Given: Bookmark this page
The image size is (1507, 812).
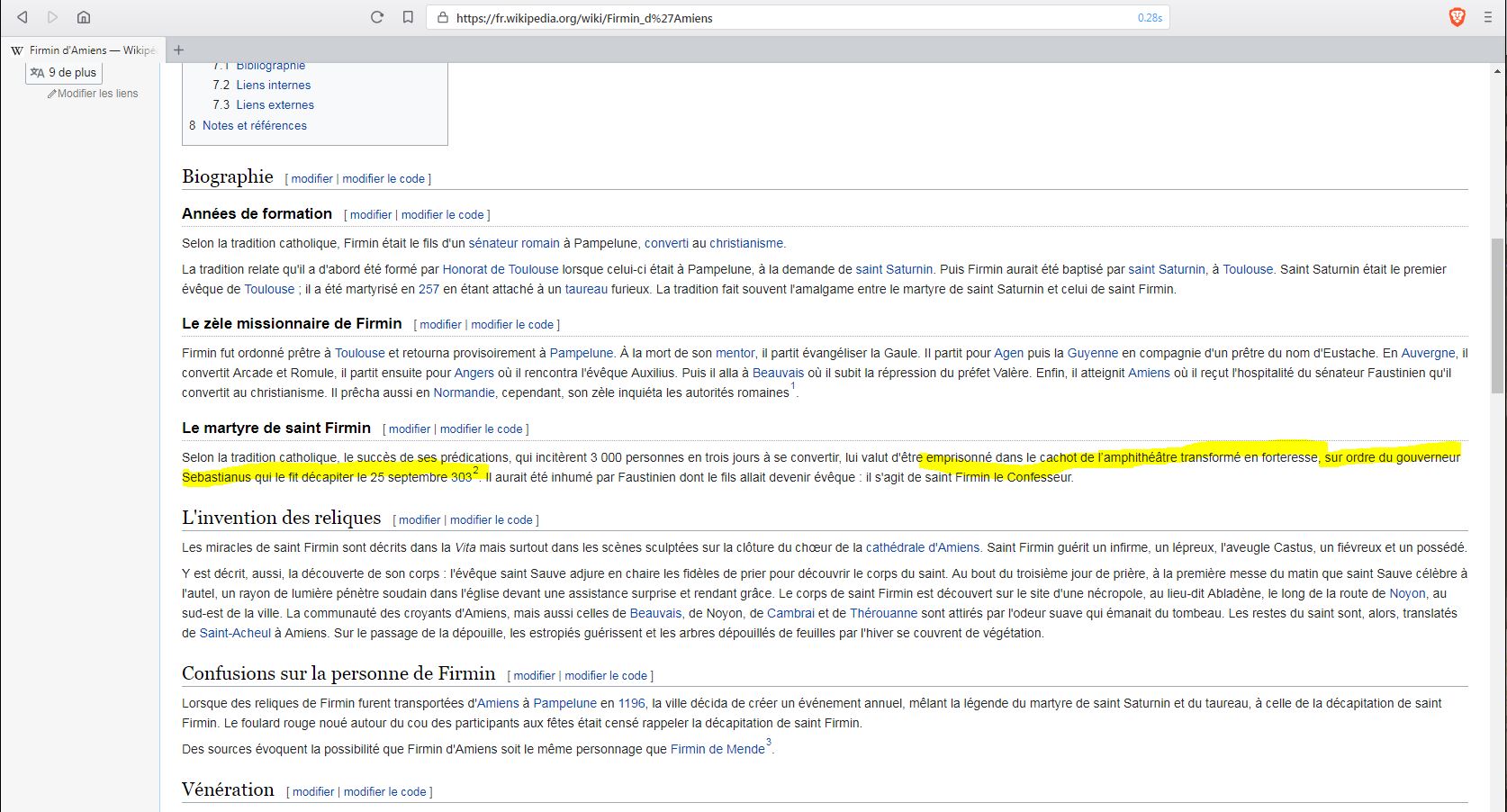Looking at the screenshot, I should click(x=408, y=17).
